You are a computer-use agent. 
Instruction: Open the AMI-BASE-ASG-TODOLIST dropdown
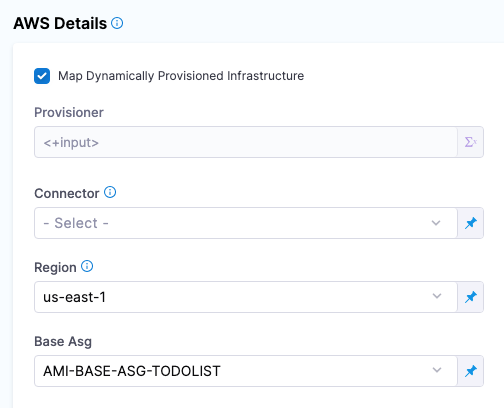(246, 371)
